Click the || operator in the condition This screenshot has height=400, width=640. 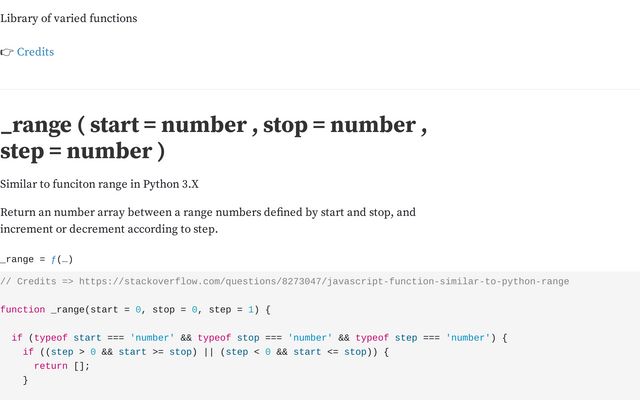click(x=208, y=351)
